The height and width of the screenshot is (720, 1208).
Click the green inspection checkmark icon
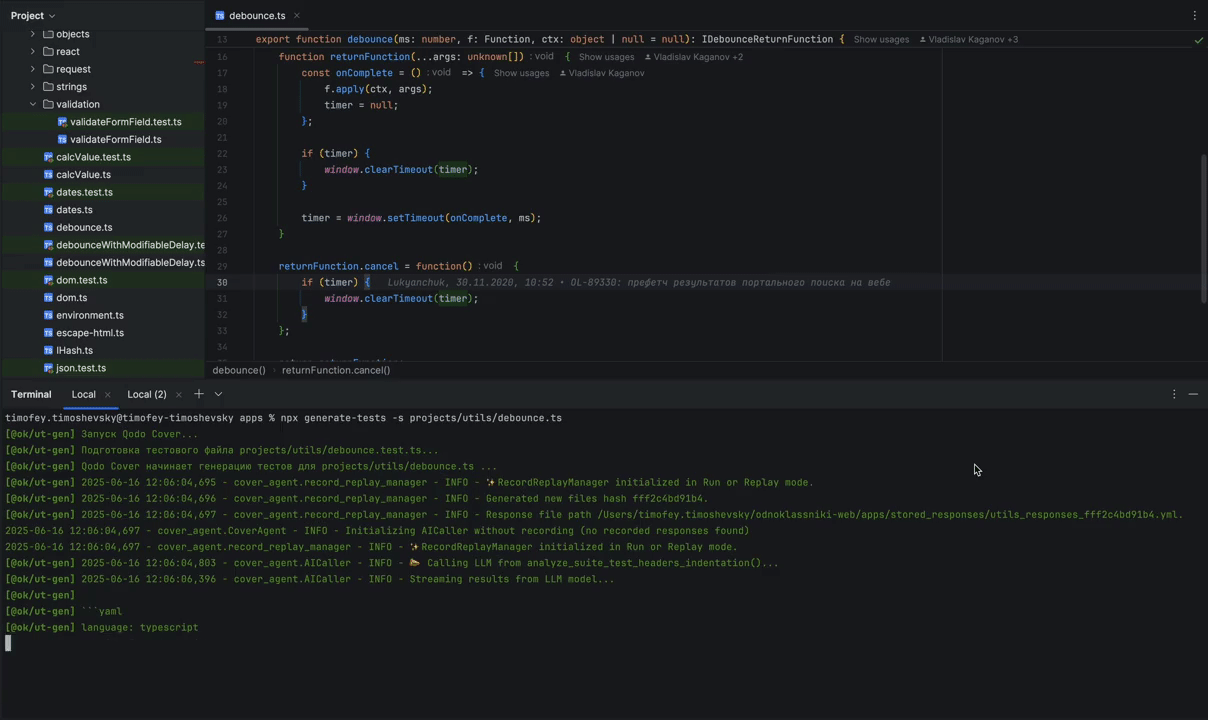tap(1198, 40)
